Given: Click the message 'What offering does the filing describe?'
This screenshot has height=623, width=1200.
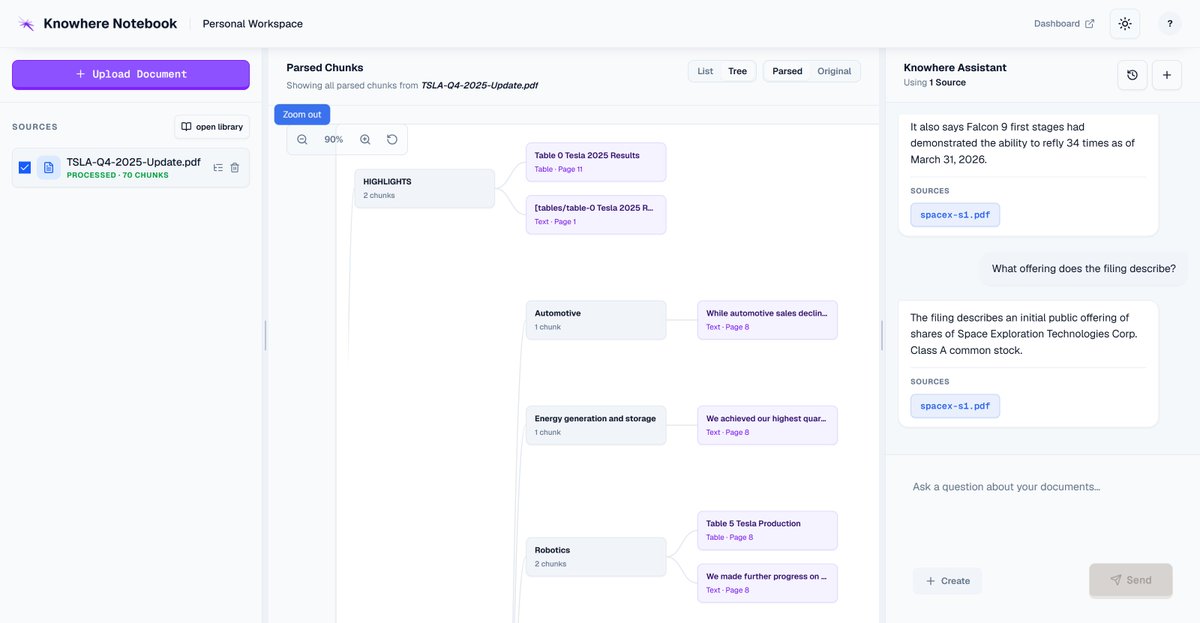Looking at the screenshot, I should pos(1084,269).
